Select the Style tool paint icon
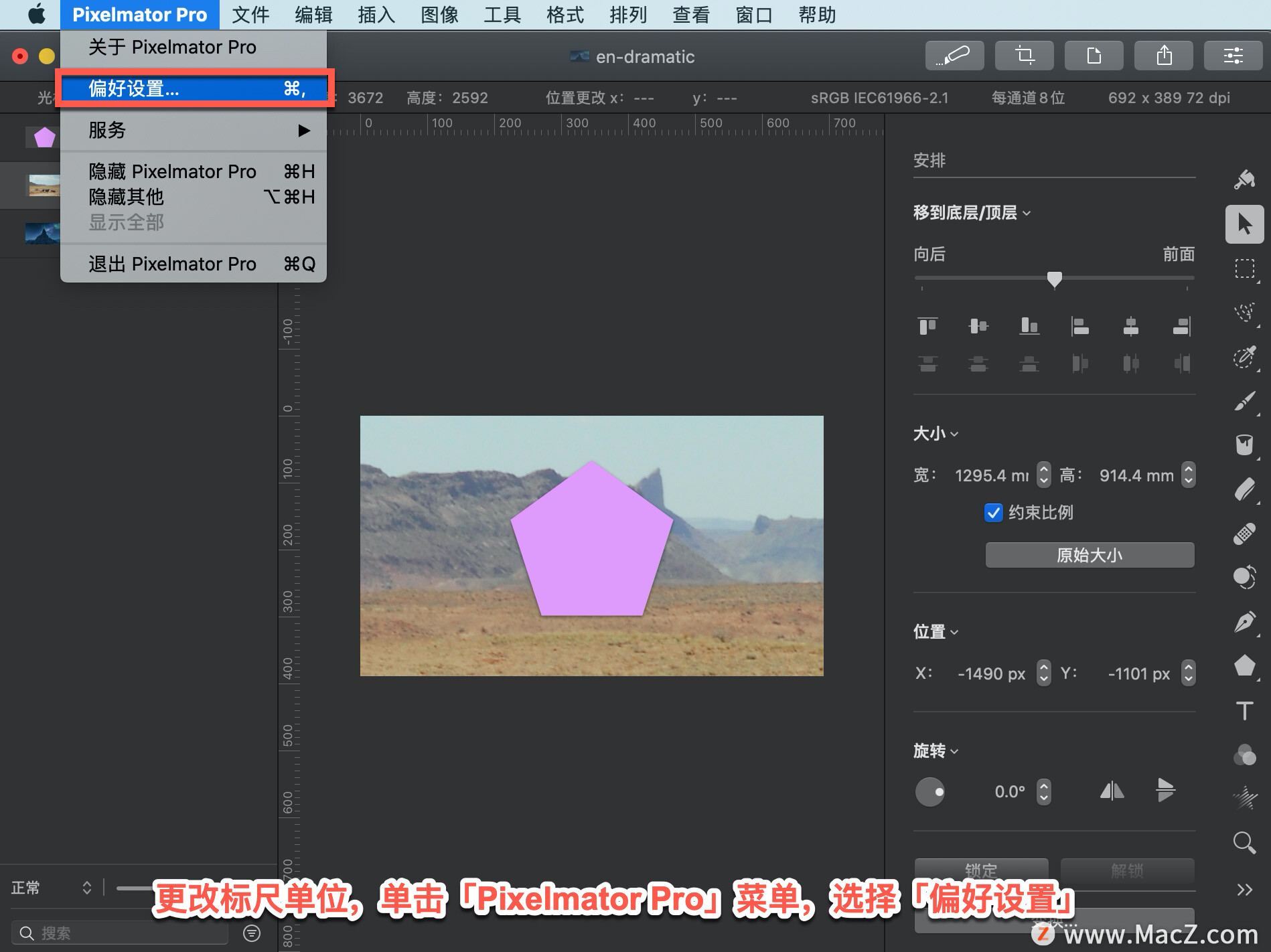The height and width of the screenshot is (952, 1271). [x=1244, y=179]
